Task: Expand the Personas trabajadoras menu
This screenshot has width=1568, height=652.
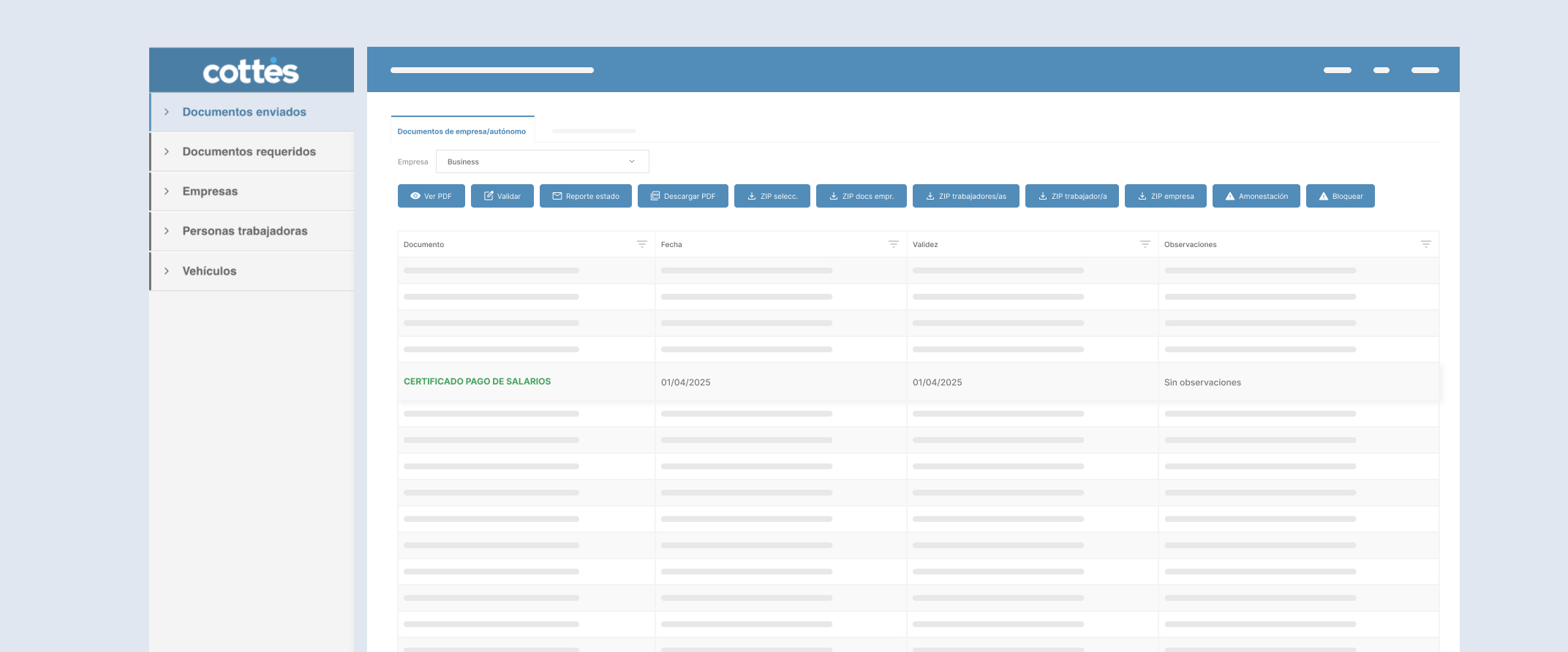Action: 244,231
